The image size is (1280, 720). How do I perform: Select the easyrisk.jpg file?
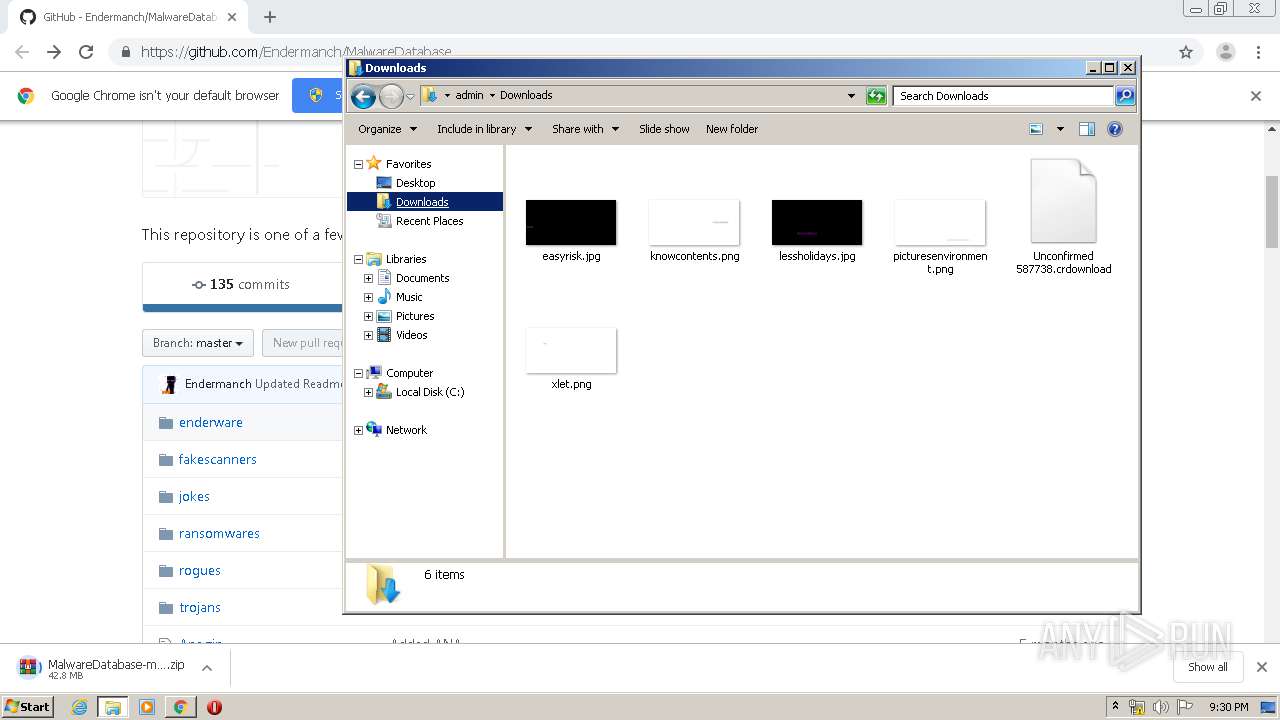571,230
